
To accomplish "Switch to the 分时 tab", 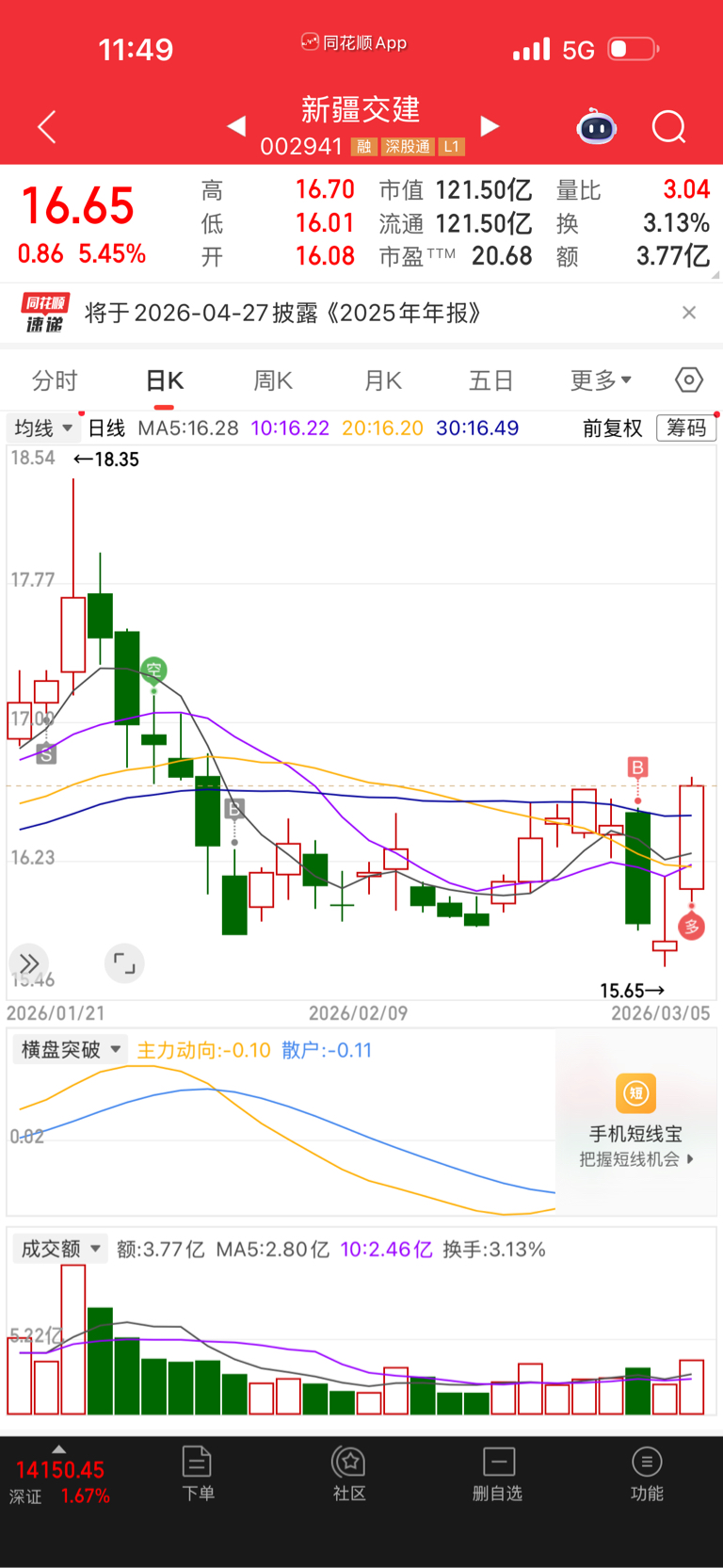I will pyautogui.click(x=55, y=380).
